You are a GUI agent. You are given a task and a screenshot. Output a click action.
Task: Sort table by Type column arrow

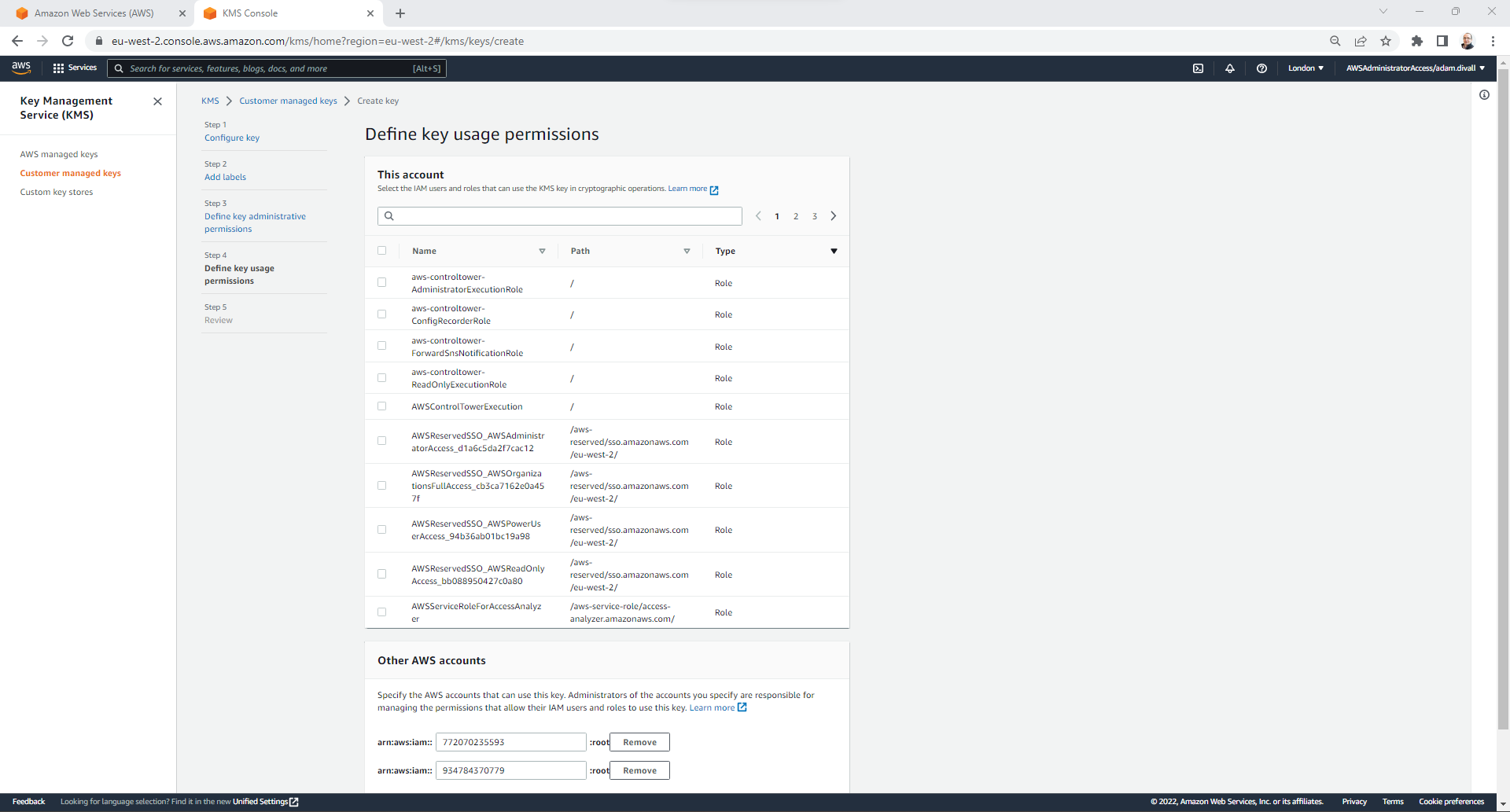(x=834, y=252)
